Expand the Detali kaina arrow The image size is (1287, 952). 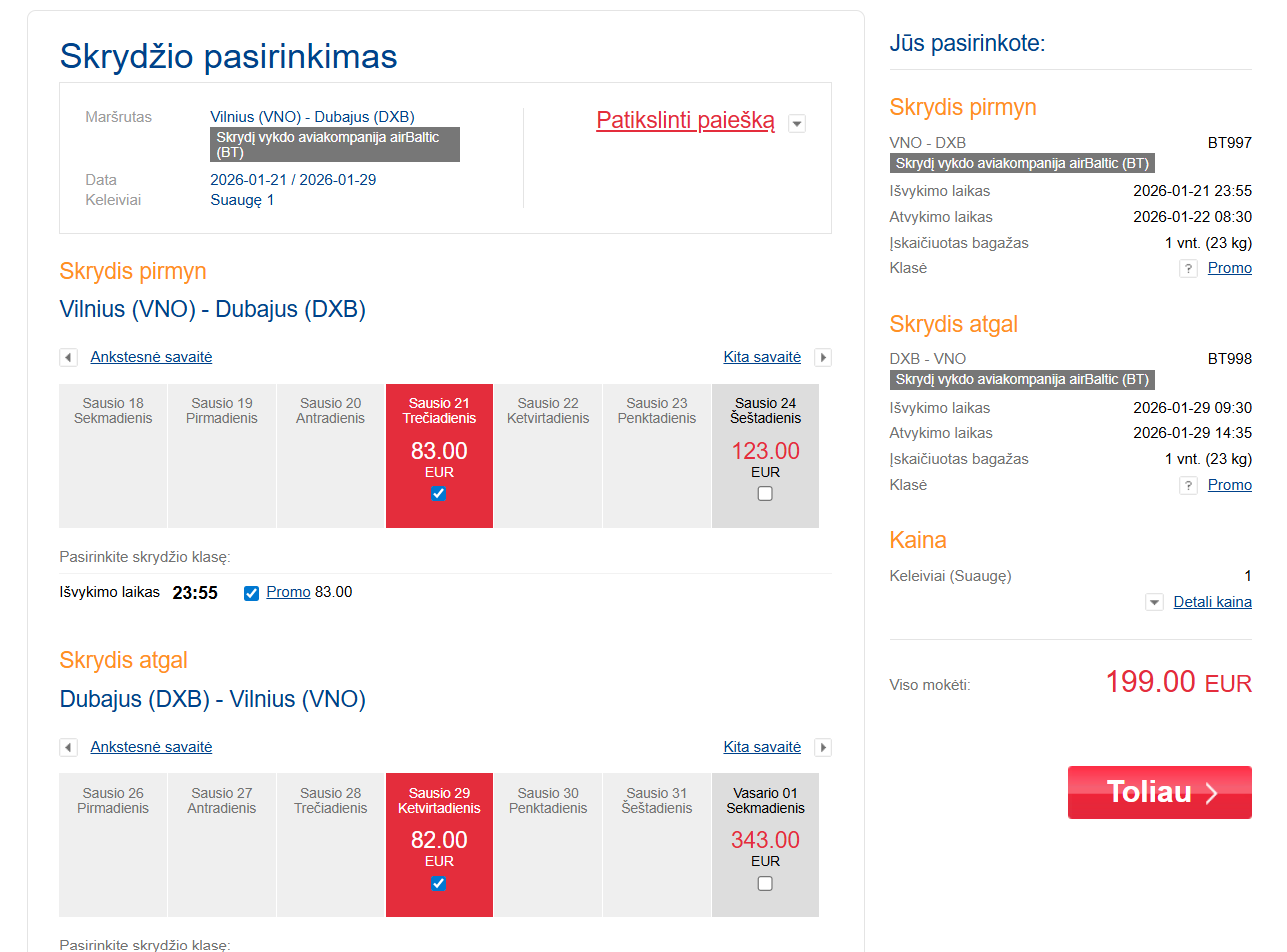[1154, 603]
